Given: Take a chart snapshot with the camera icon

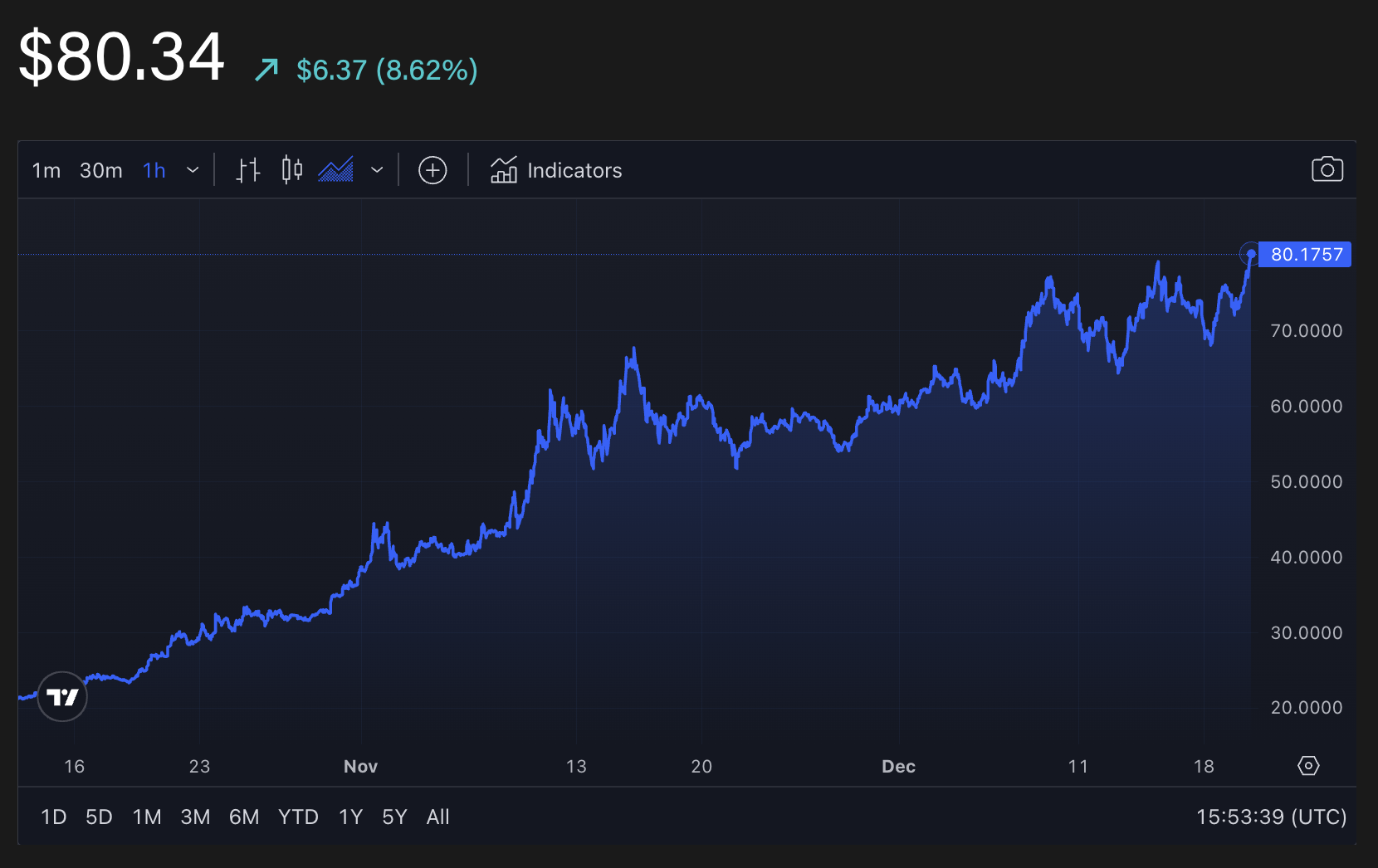Looking at the screenshot, I should coord(1327,169).
